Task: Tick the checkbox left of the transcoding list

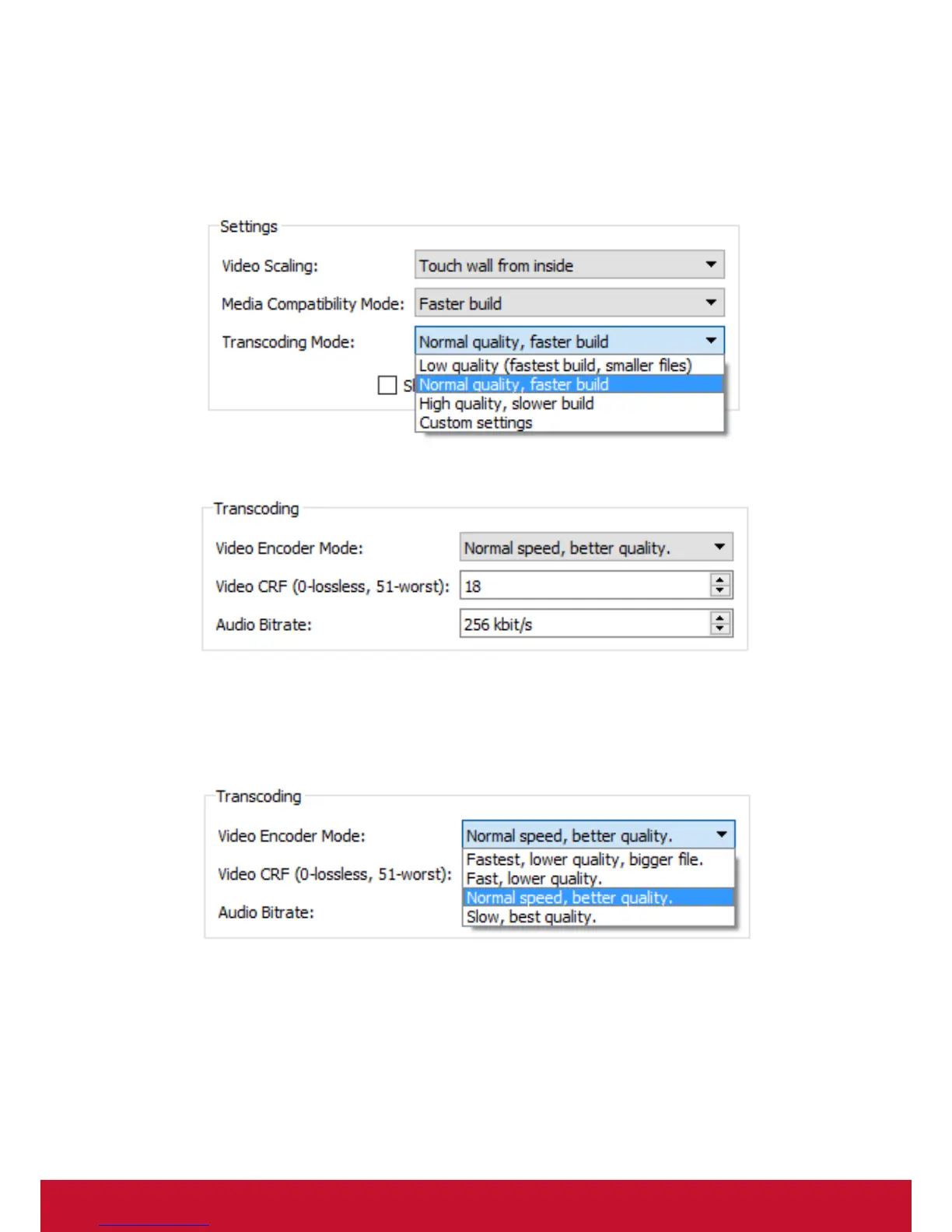Action: (x=387, y=385)
